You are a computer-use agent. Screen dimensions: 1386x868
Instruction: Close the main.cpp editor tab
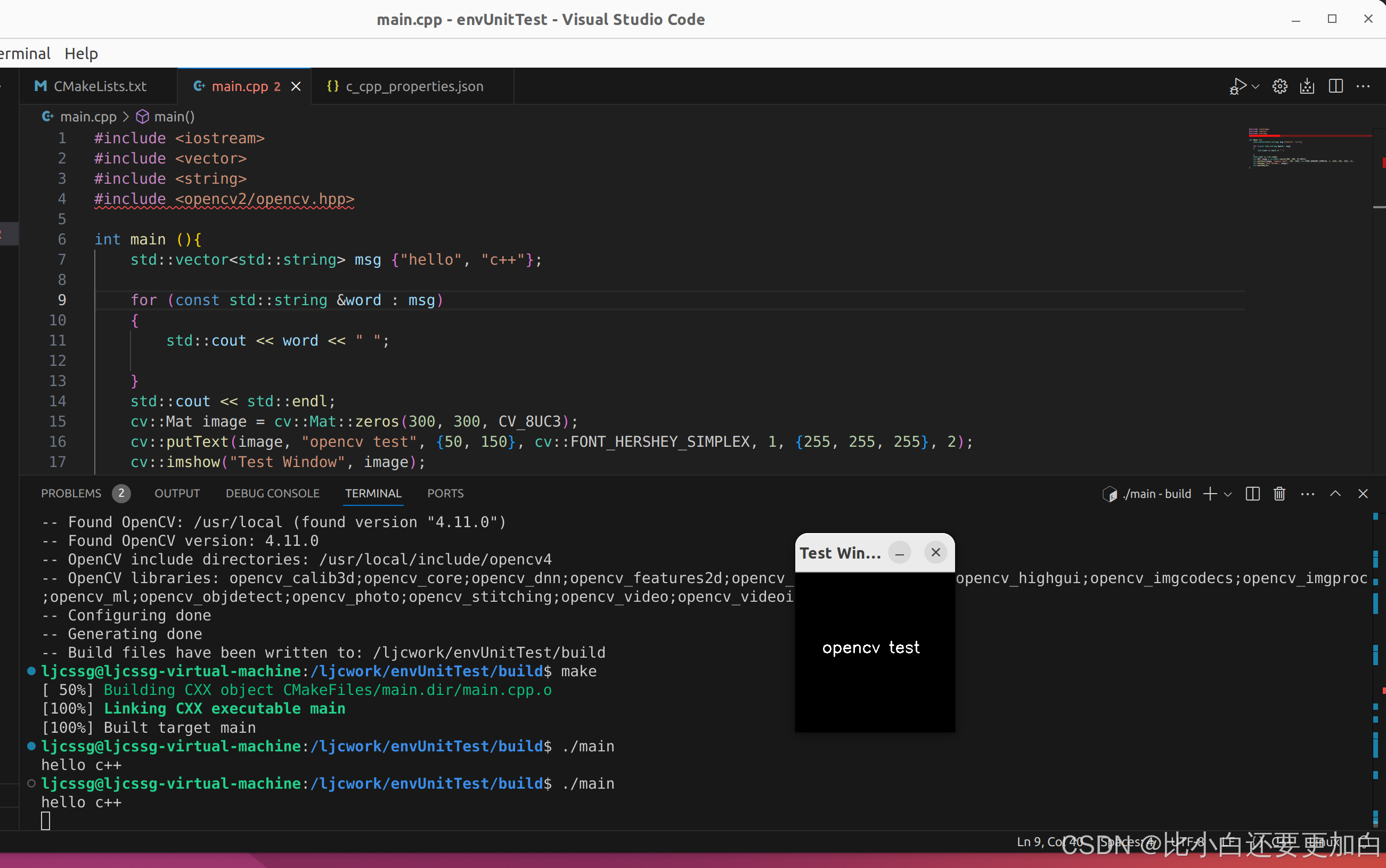coord(296,86)
